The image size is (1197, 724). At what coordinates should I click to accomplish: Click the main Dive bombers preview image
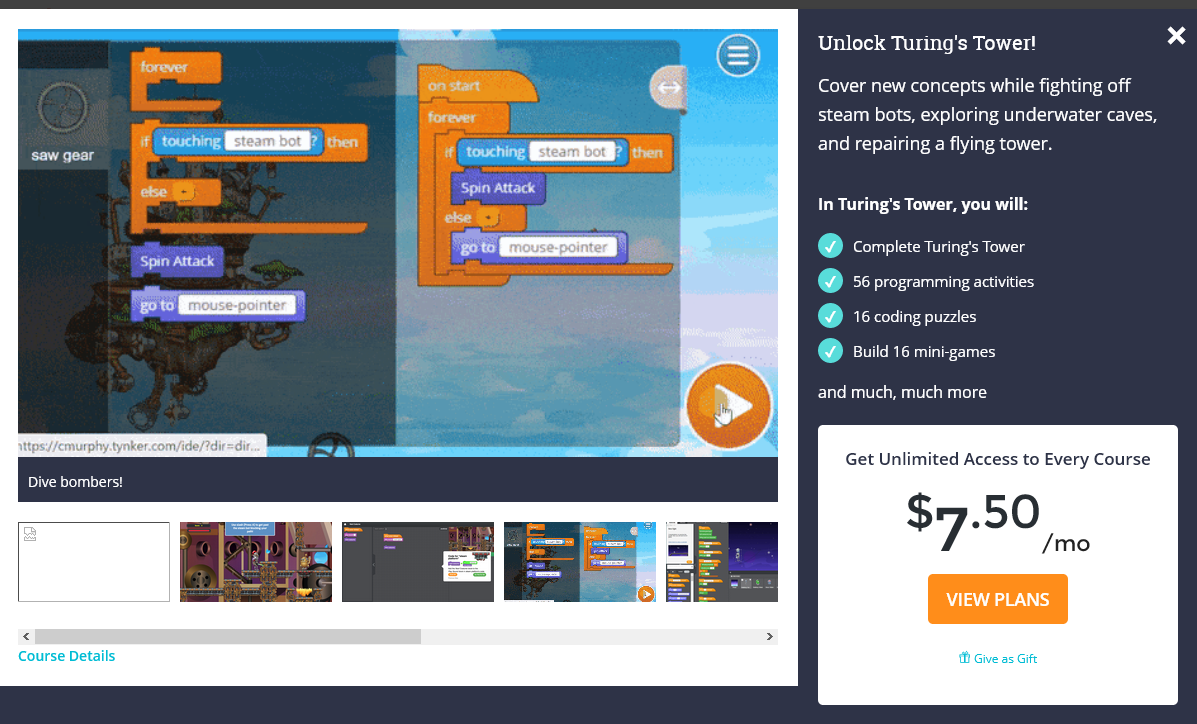coord(398,243)
